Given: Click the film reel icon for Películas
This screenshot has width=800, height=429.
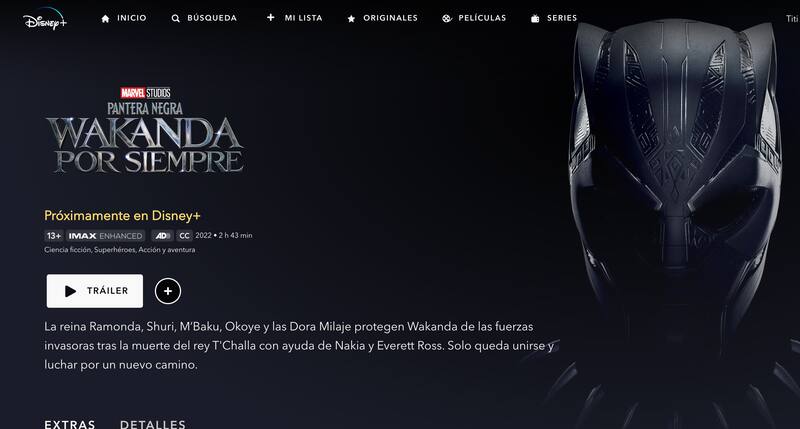Looking at the screenshot, I should (x=447, y=18).
